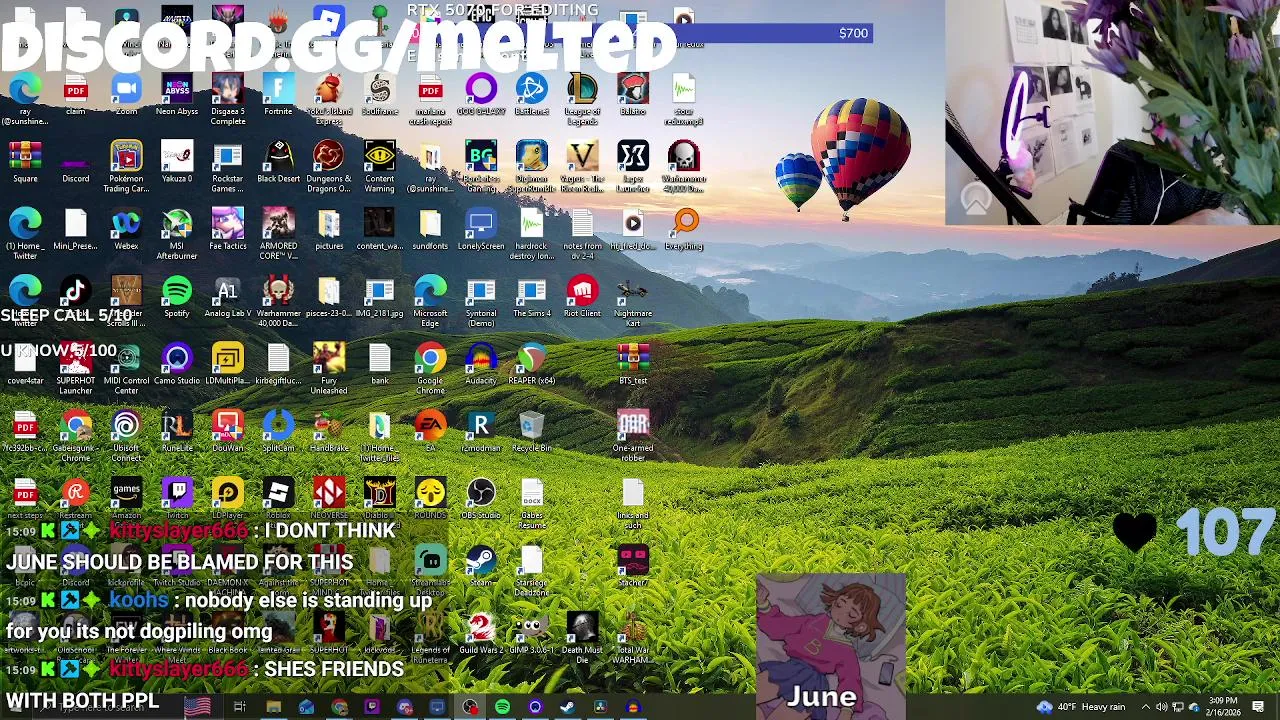Launch Neon Abyss from the desktop
Viewport: 1280px width, 720px height.
point(177,96)
